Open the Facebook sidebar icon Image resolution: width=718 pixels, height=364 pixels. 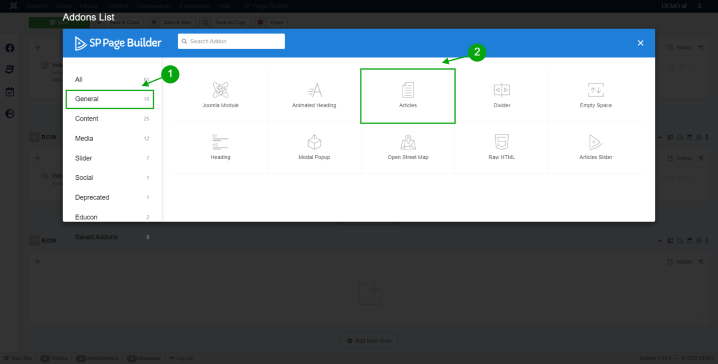coord(10,48)
